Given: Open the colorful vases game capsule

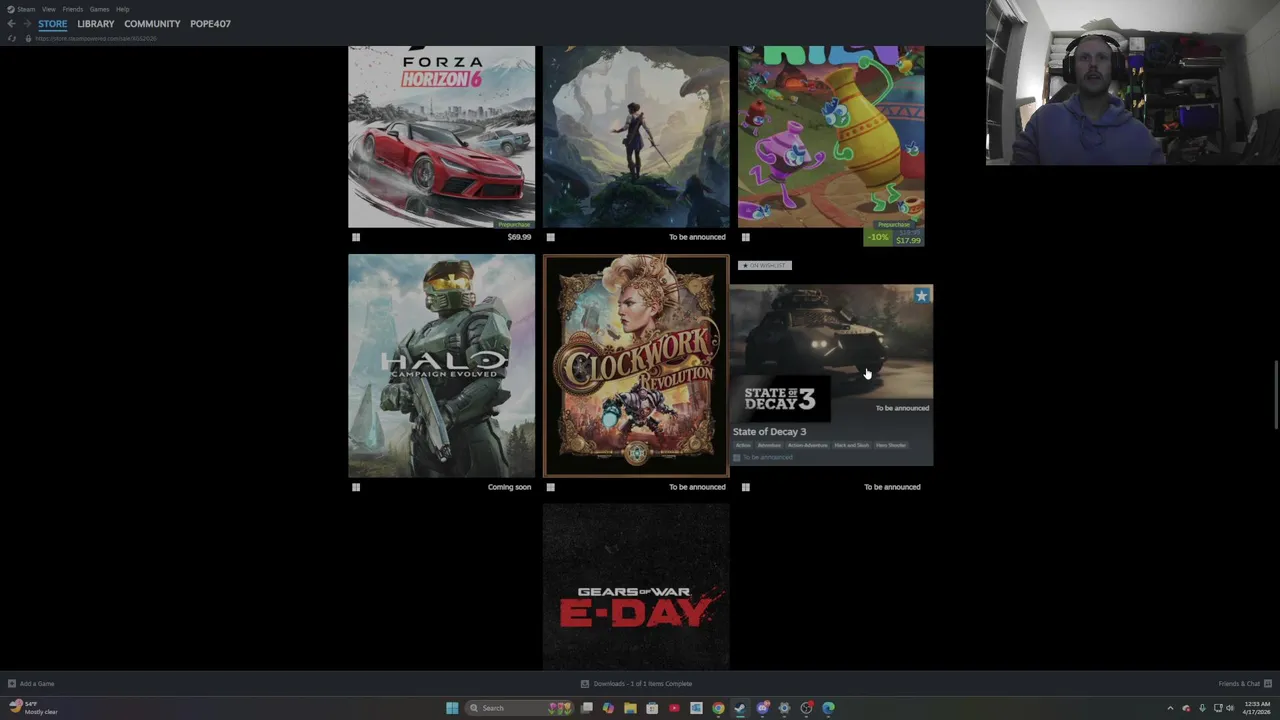Looking at the screenshot, I should pyautogui.click(x=831, y=137).
